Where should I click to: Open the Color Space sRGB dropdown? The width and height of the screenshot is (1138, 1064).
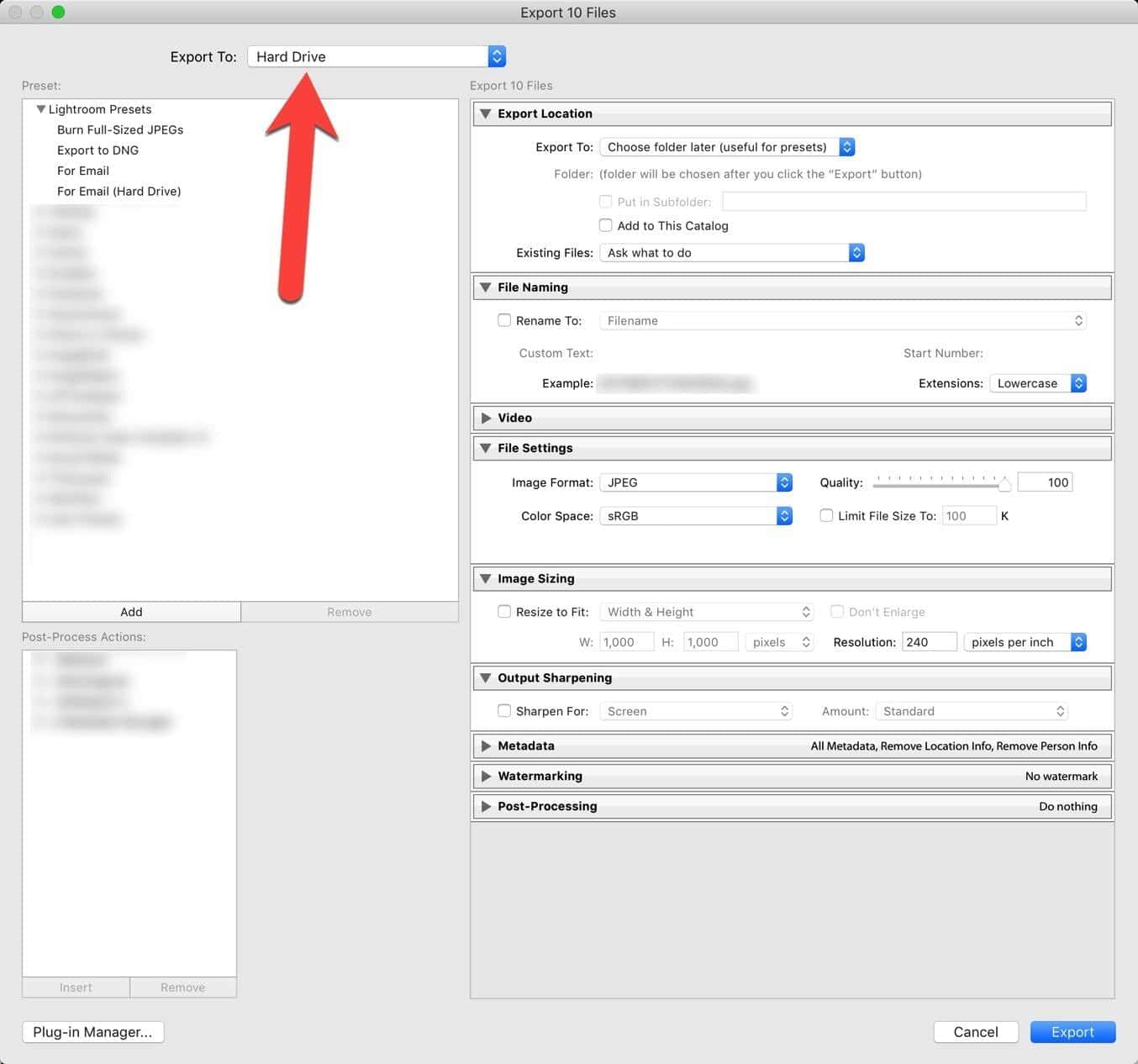[696, 516]
